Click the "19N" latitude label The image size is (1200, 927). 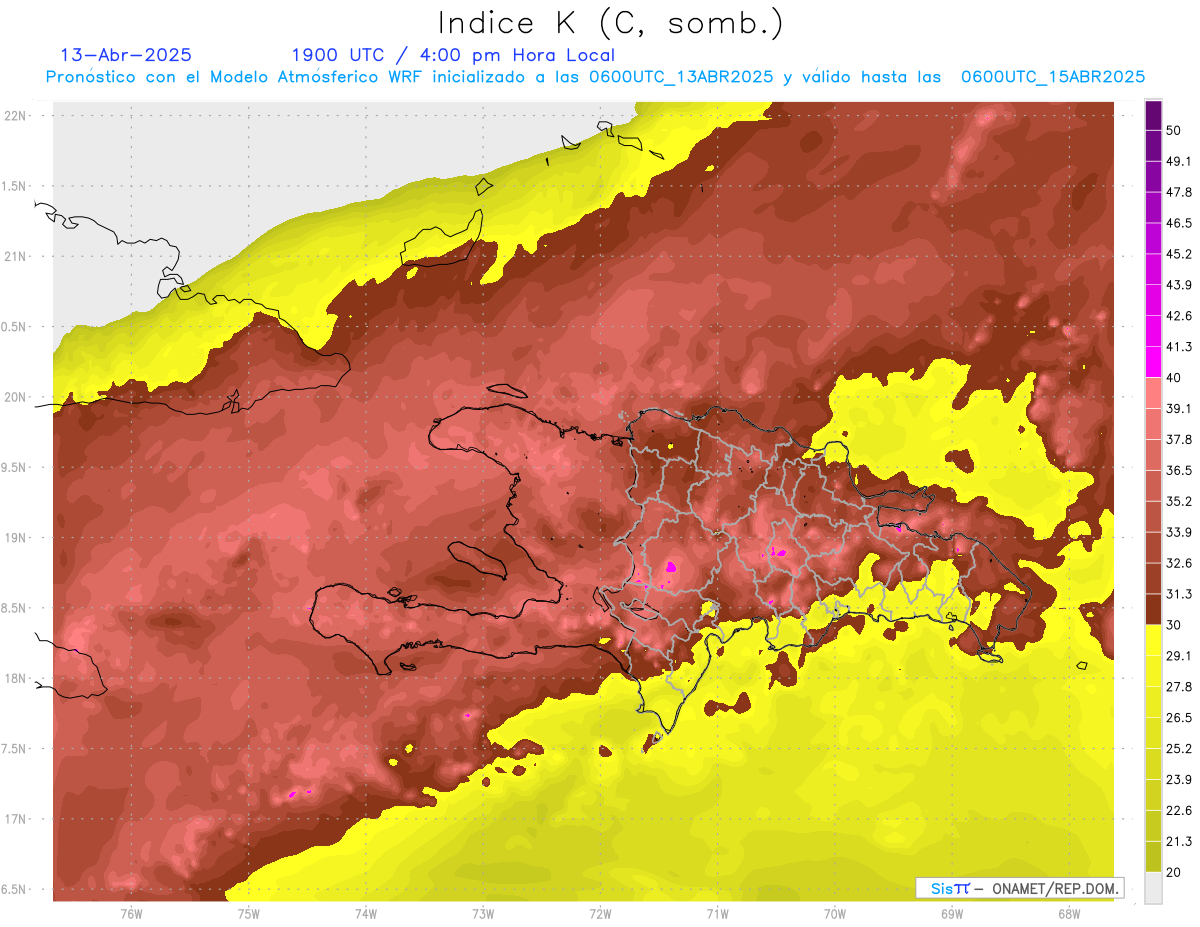[x=16, y=538]
